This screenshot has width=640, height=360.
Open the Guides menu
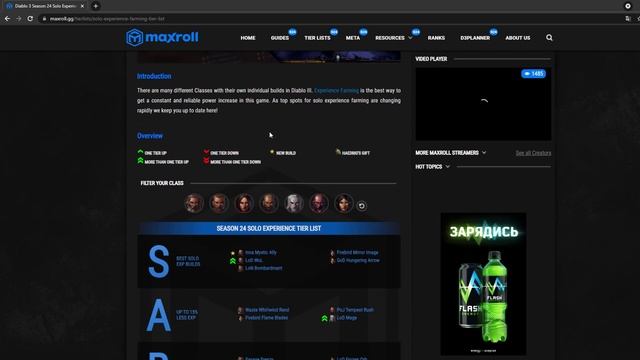click(x=280, y=38)
